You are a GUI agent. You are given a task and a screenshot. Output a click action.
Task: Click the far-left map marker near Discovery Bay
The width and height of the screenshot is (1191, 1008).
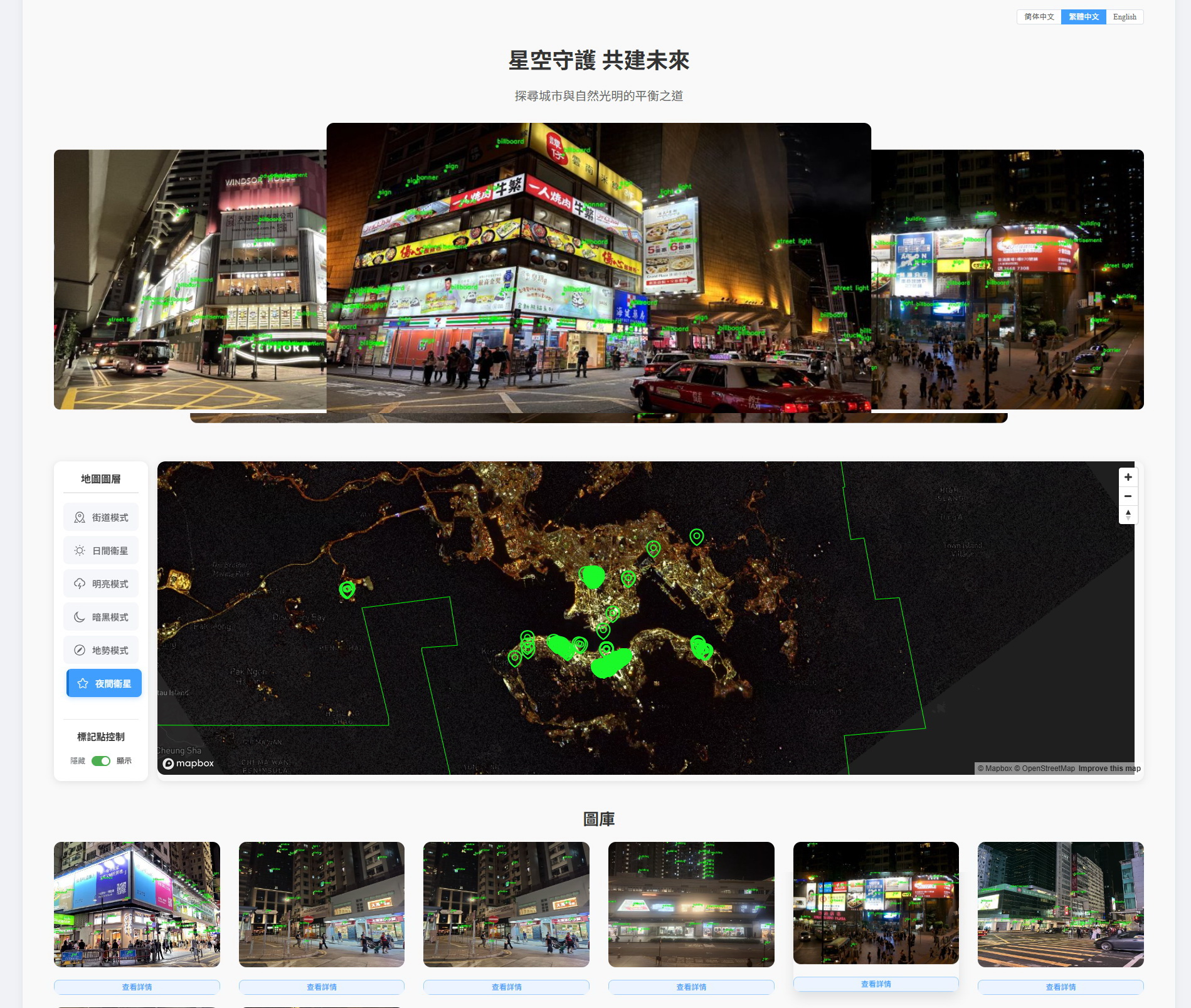click(347, 590)
